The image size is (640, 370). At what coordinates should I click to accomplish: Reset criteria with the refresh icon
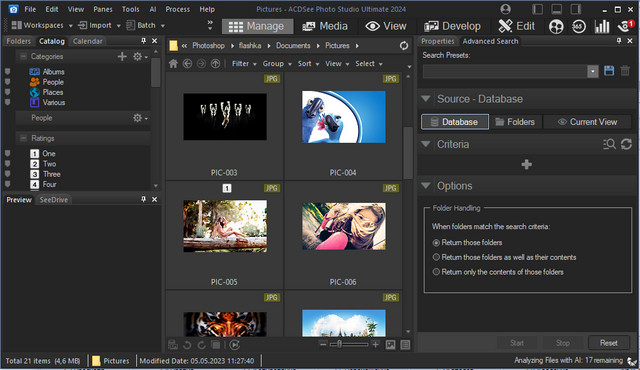627,144
